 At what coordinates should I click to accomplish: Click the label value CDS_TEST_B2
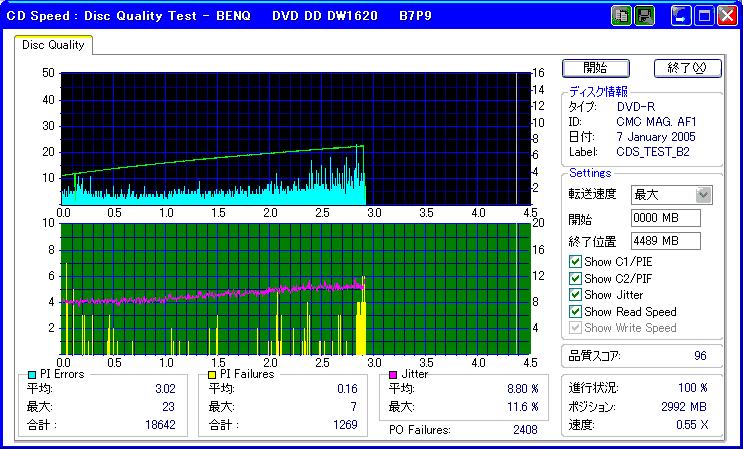point(653,152)
